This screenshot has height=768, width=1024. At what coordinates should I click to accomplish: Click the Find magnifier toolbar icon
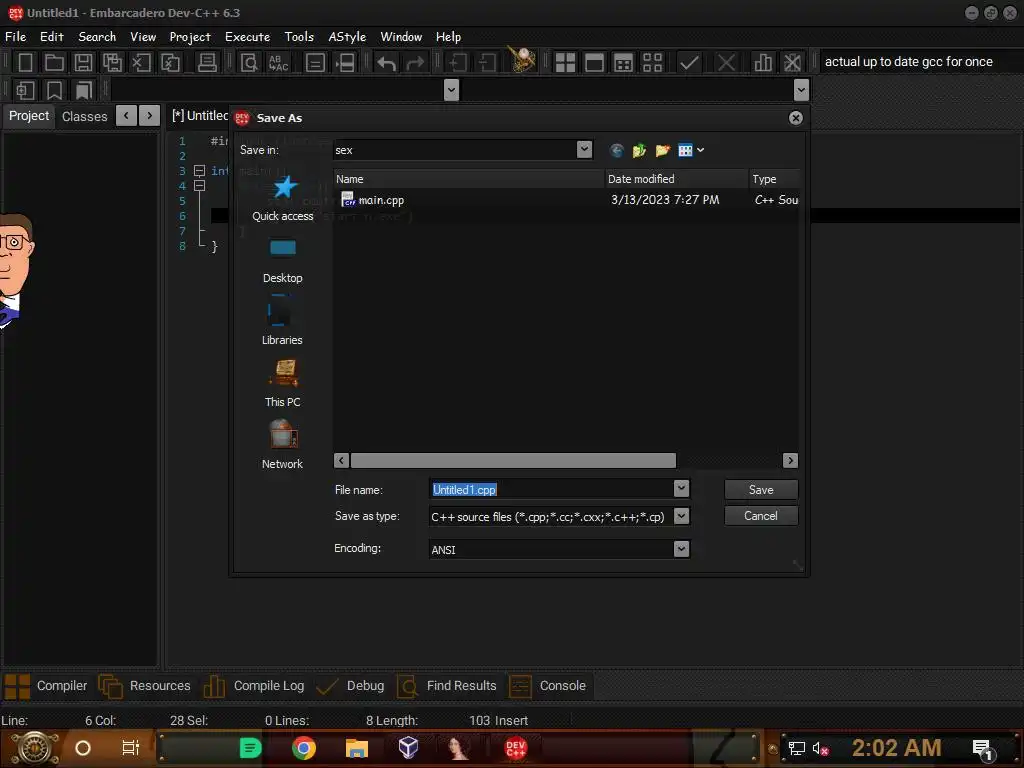pos(249,63)
